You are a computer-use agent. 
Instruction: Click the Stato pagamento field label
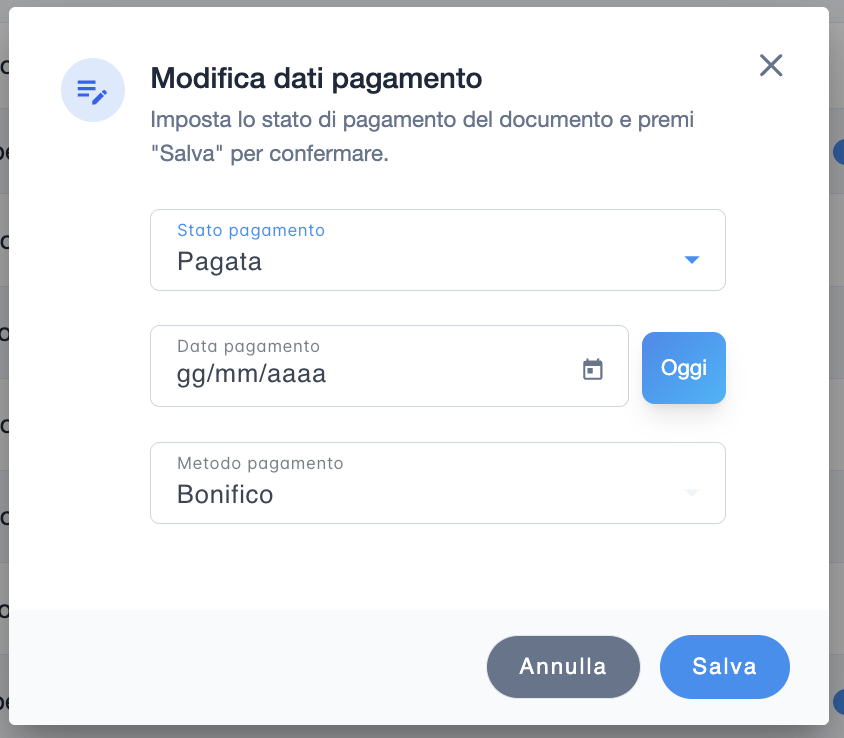point(251,230)
